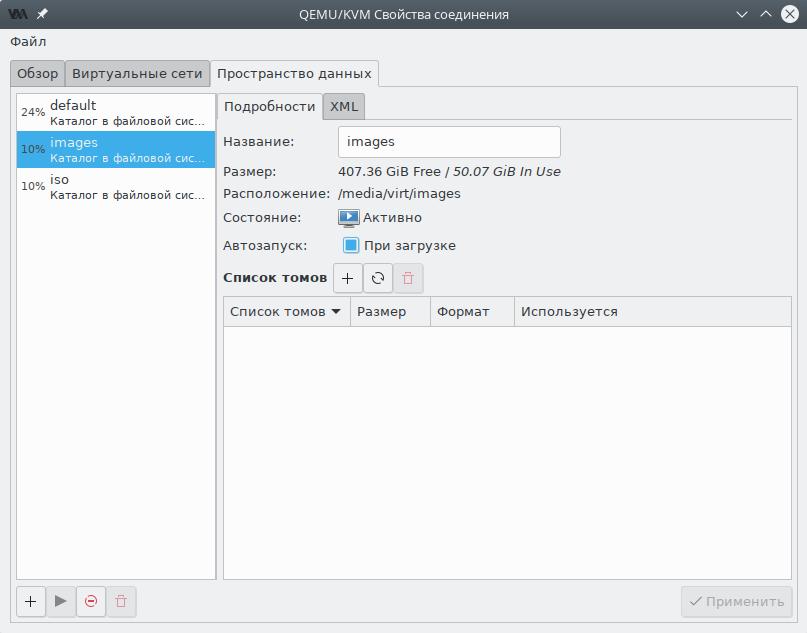Click the 'Размер' column header
This screenshot has width=807, height=633.
pos(390,311)
